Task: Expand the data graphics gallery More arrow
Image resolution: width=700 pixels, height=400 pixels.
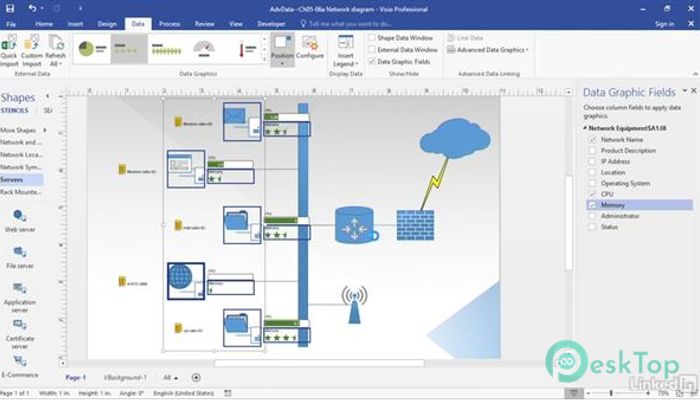Action: pyautogui.click(x=264, y=59)
